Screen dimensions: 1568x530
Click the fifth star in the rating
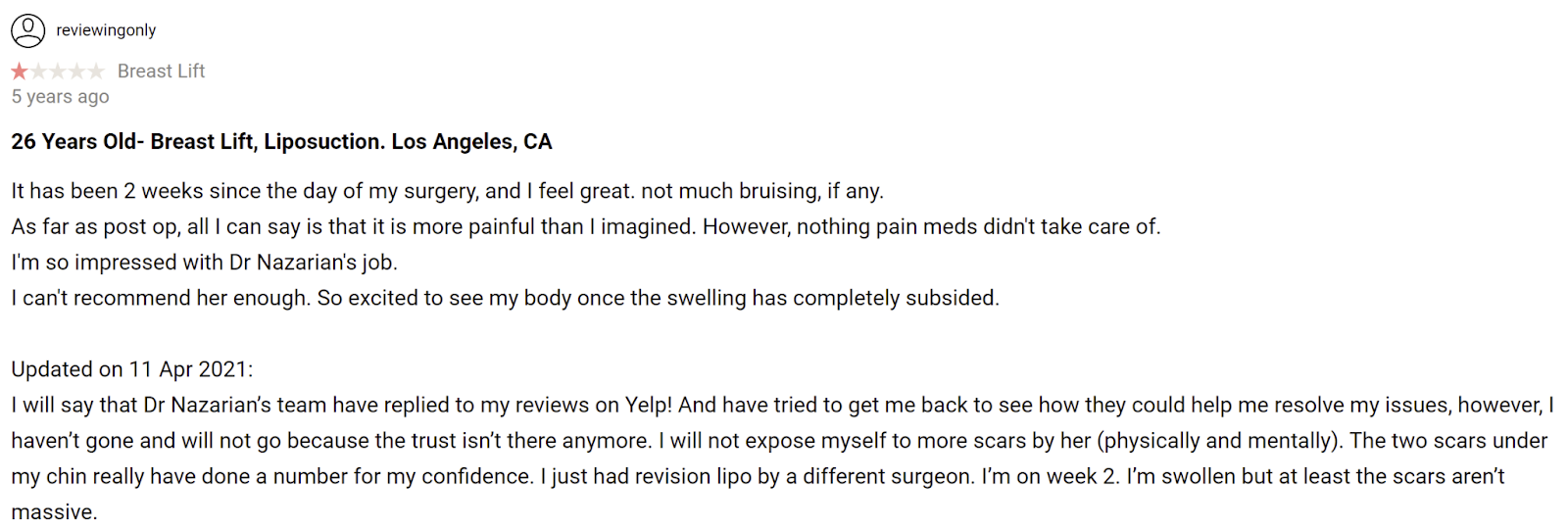click(x=95, y=72)
